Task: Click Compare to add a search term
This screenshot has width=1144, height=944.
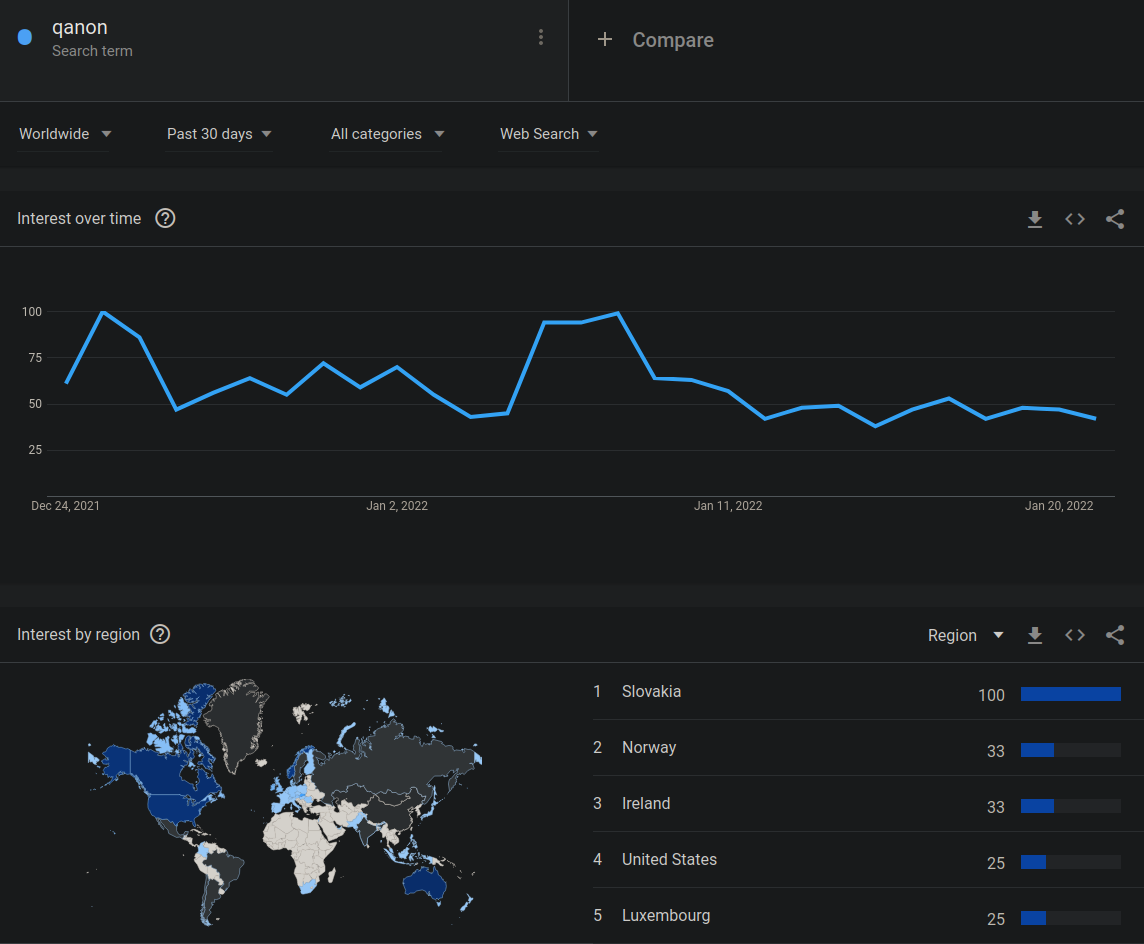Action: (x=673, y=40)
